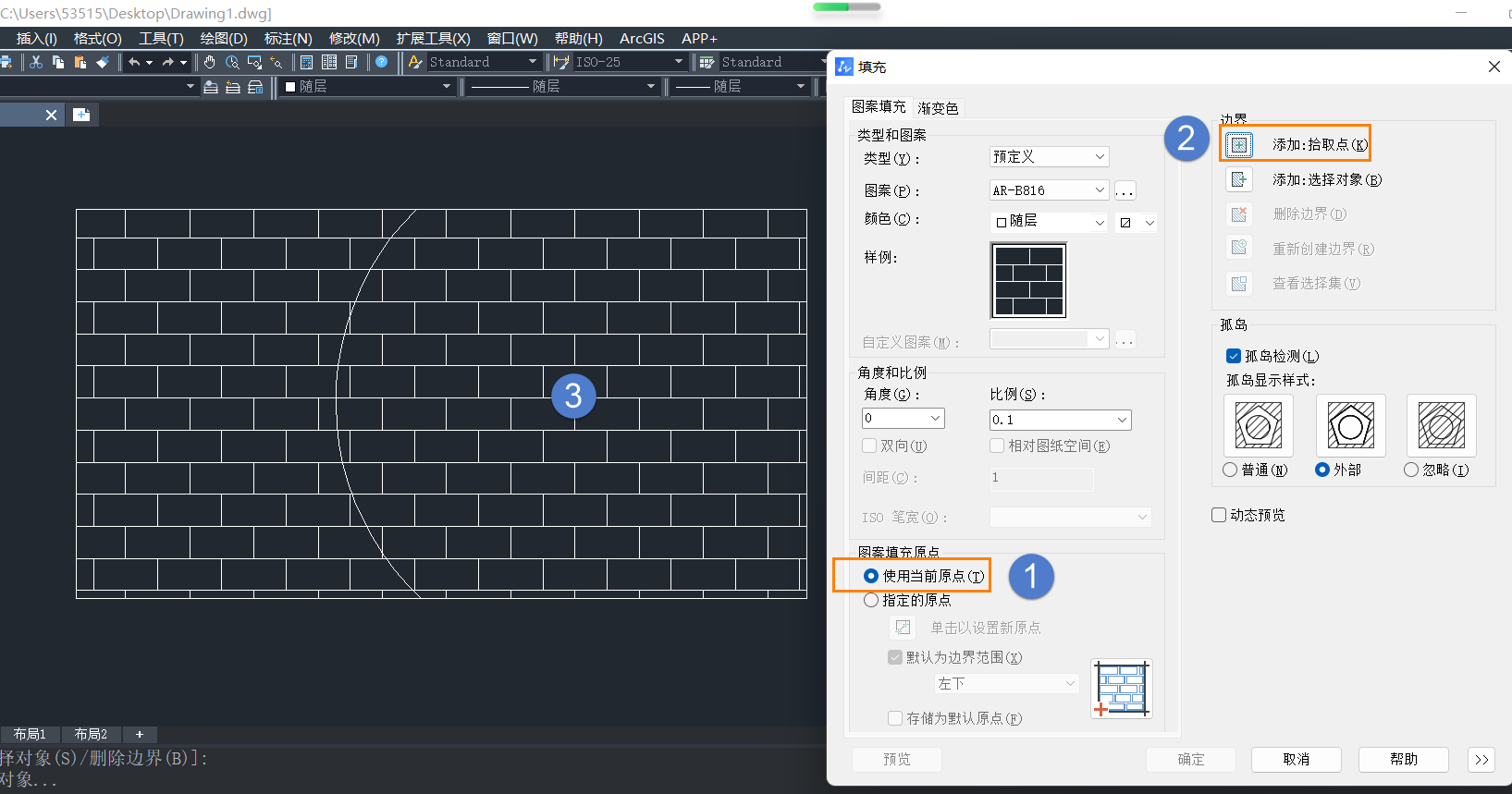Click the table style icon
This screenshot has height=794, width=1512.
pos(707,62)
